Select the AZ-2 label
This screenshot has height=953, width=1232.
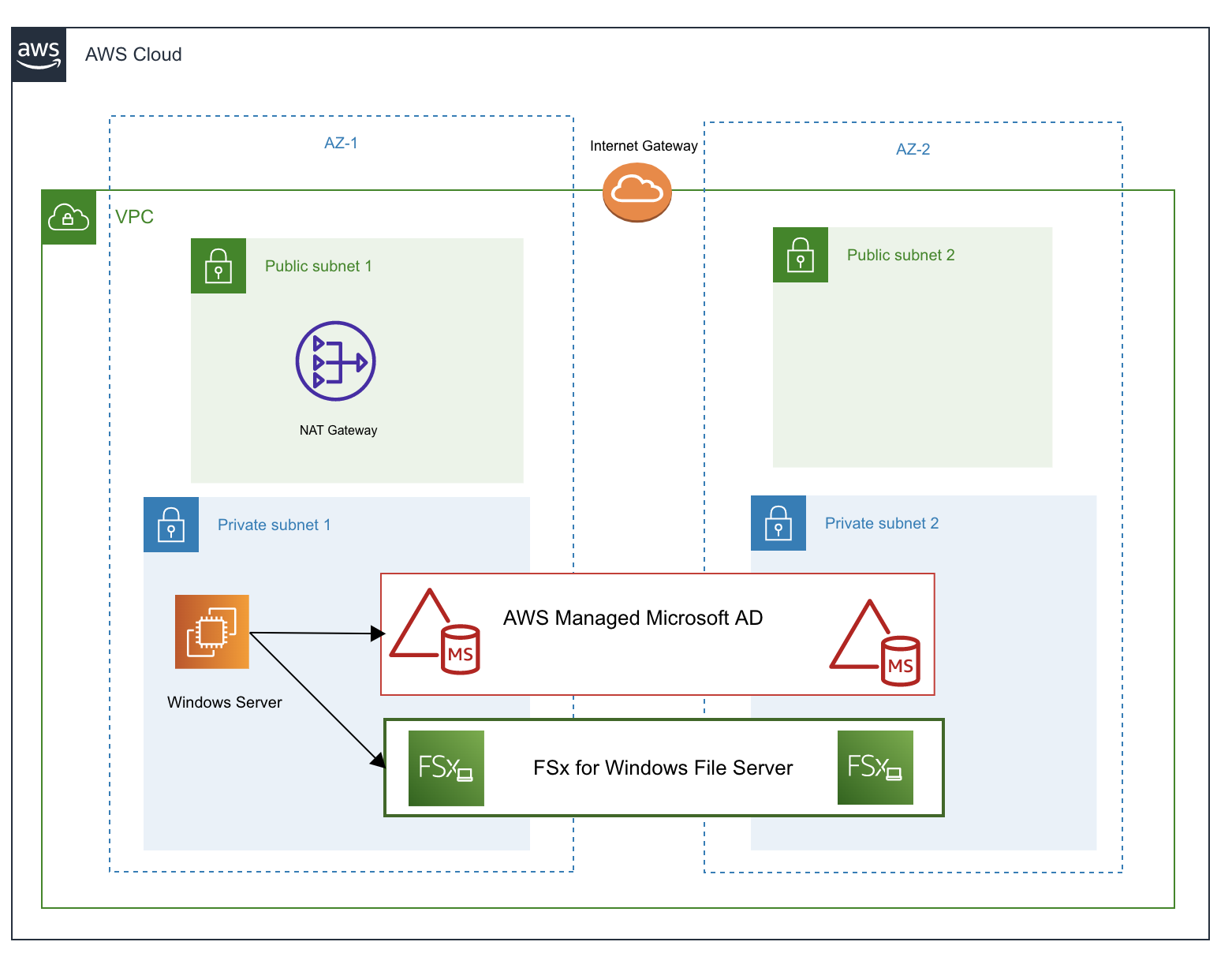[913, 149]
